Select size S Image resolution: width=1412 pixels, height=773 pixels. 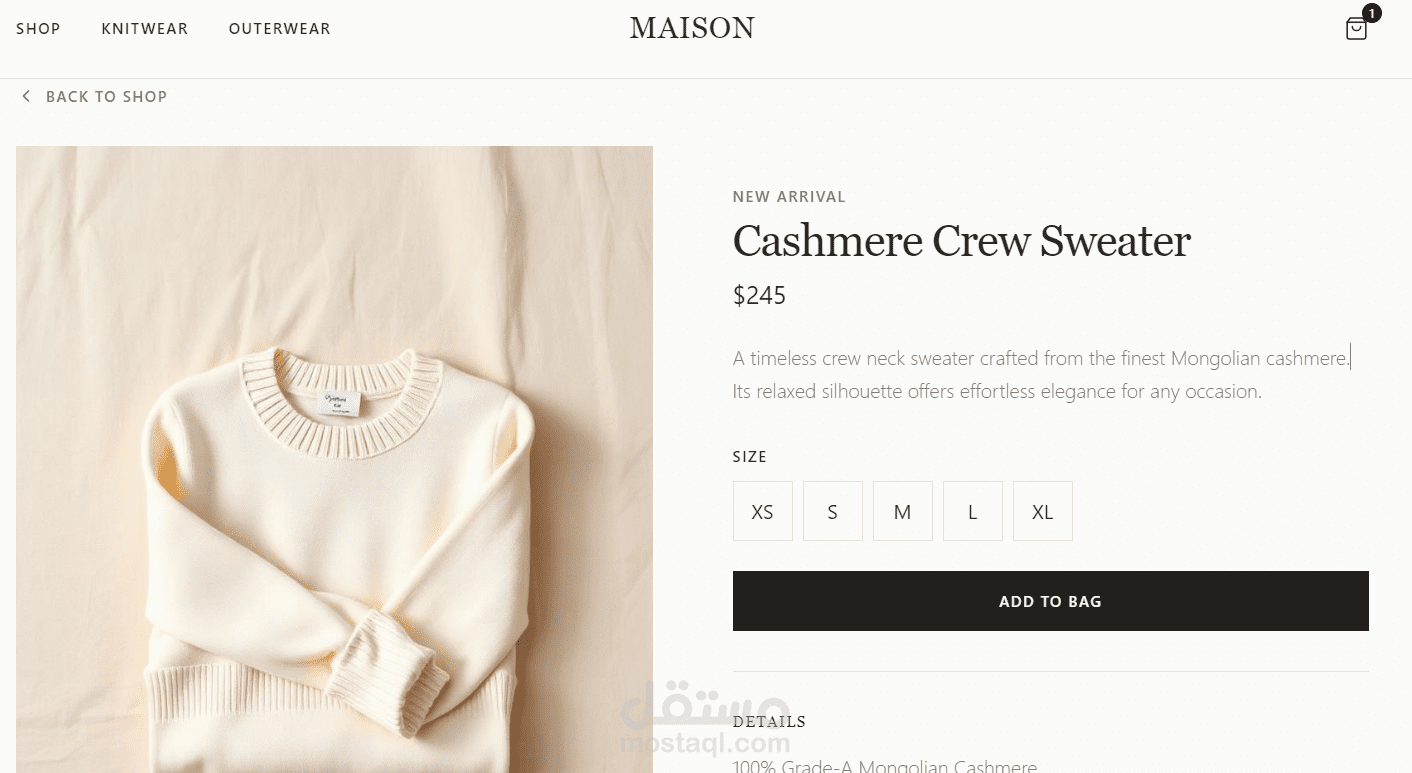[833, 511]
